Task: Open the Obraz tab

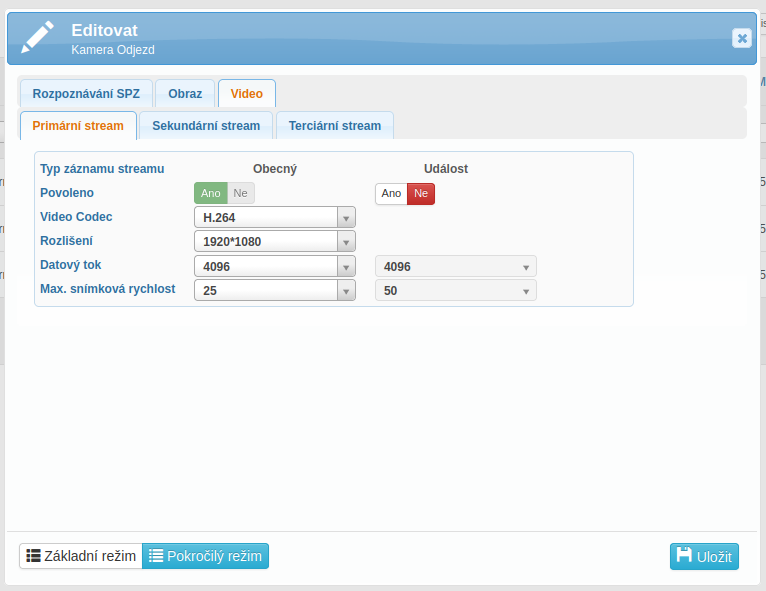Action: click(x=185, y=94)
